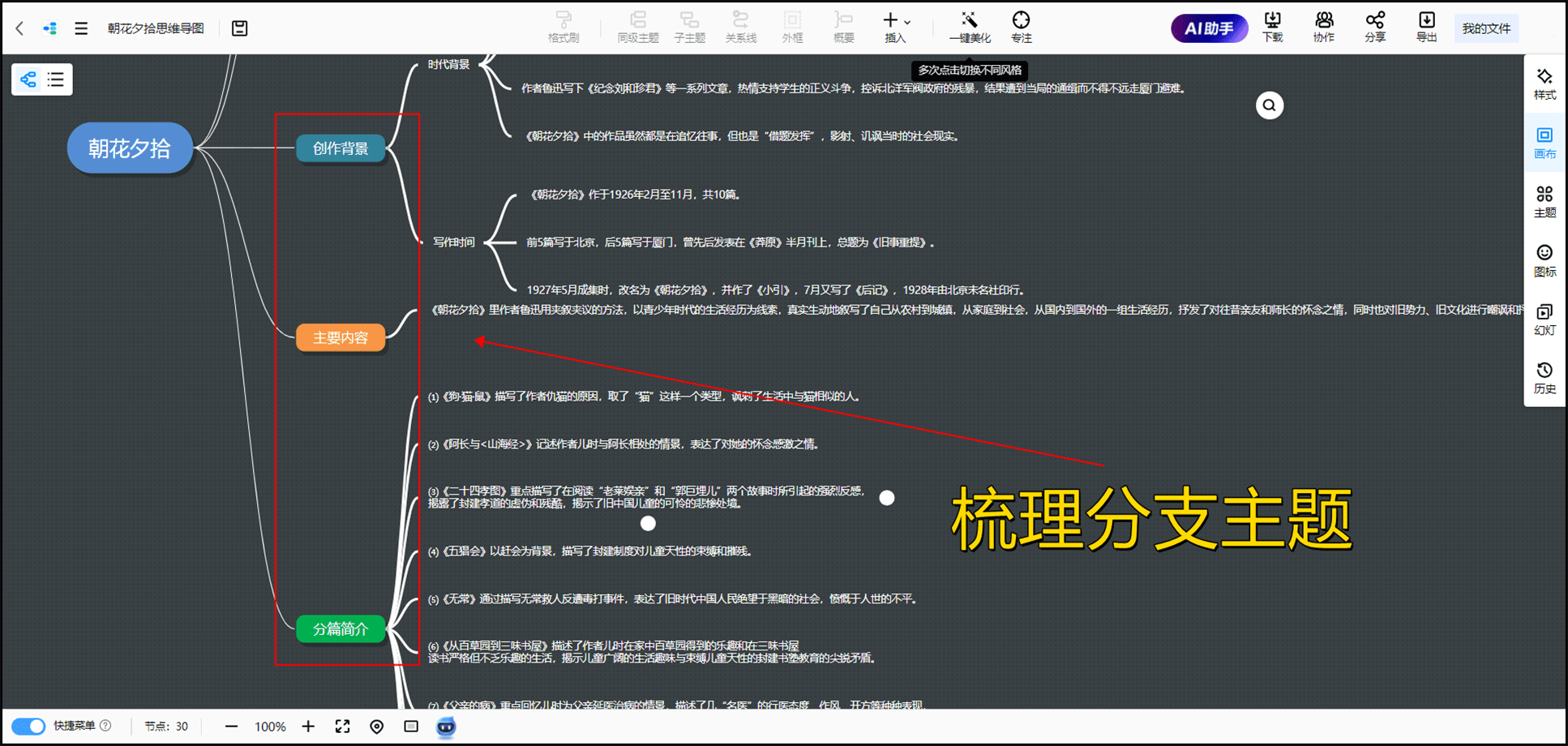Screen dimensions: 1568x746
Task: Select the 创作背景 branch node
Action: pos(341,148)
